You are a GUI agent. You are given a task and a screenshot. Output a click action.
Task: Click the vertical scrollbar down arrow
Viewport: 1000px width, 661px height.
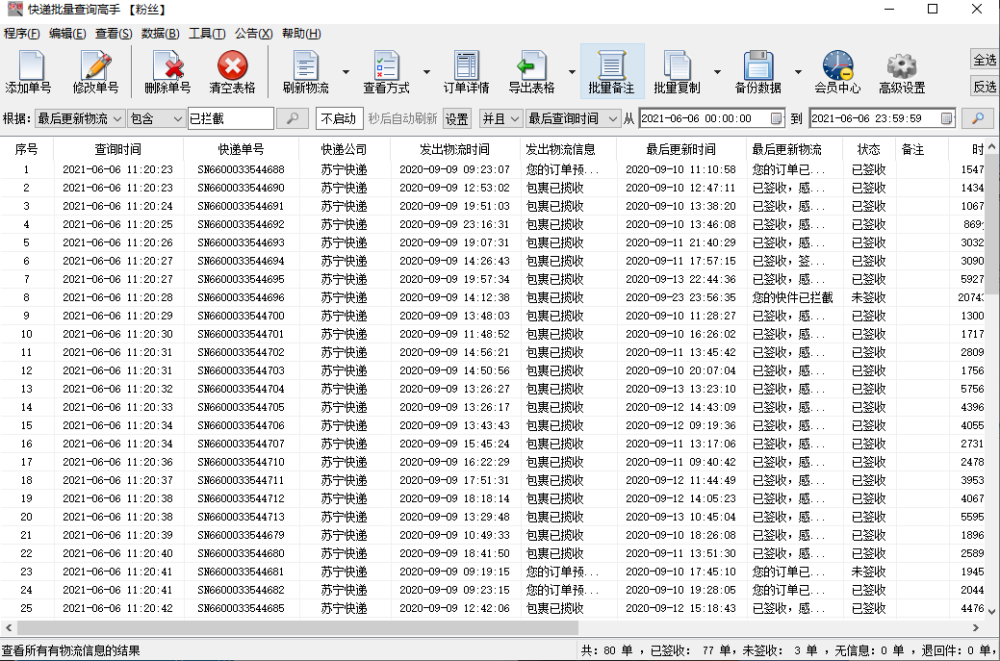tap(992, 611)
